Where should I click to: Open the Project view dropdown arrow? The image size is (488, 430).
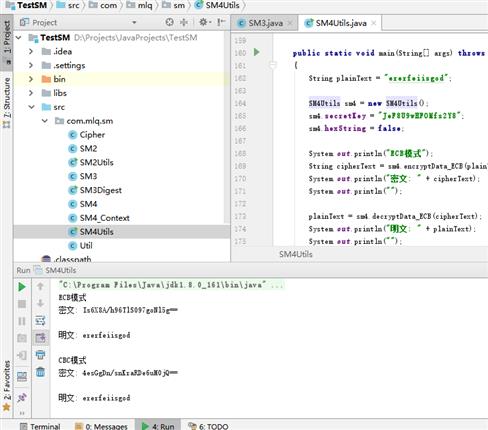pyautogui.click(x=134, y=23)
